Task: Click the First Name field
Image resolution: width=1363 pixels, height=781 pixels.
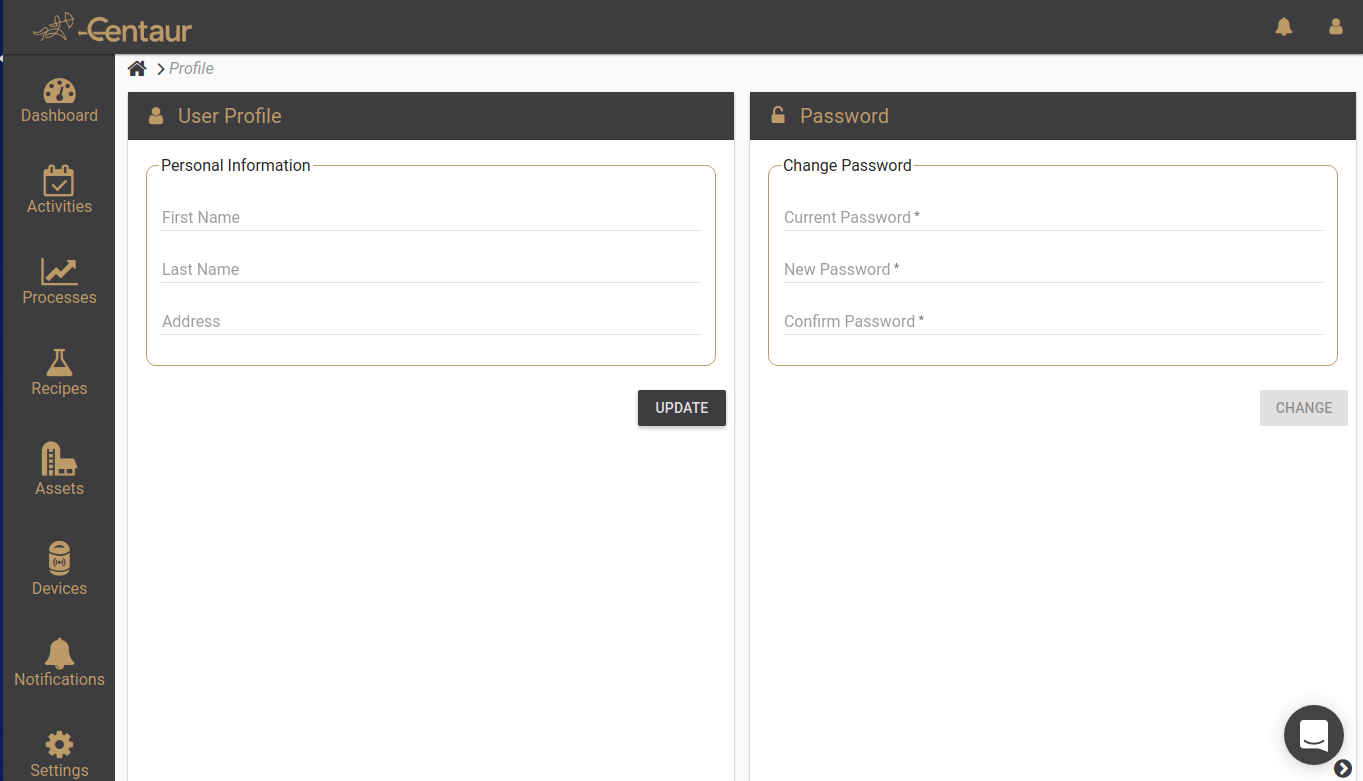Action: coord(430,218)
